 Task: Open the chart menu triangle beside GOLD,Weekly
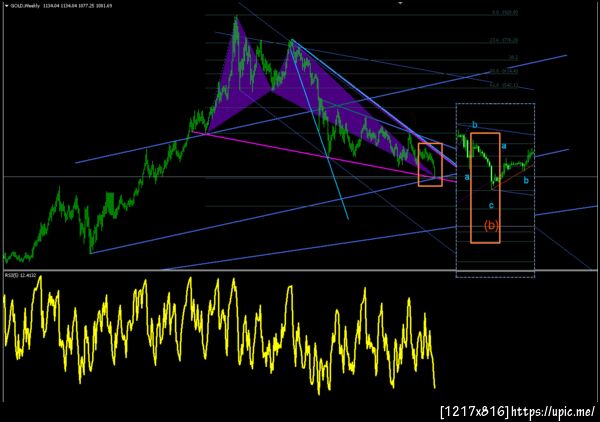[x=7, y=6]
